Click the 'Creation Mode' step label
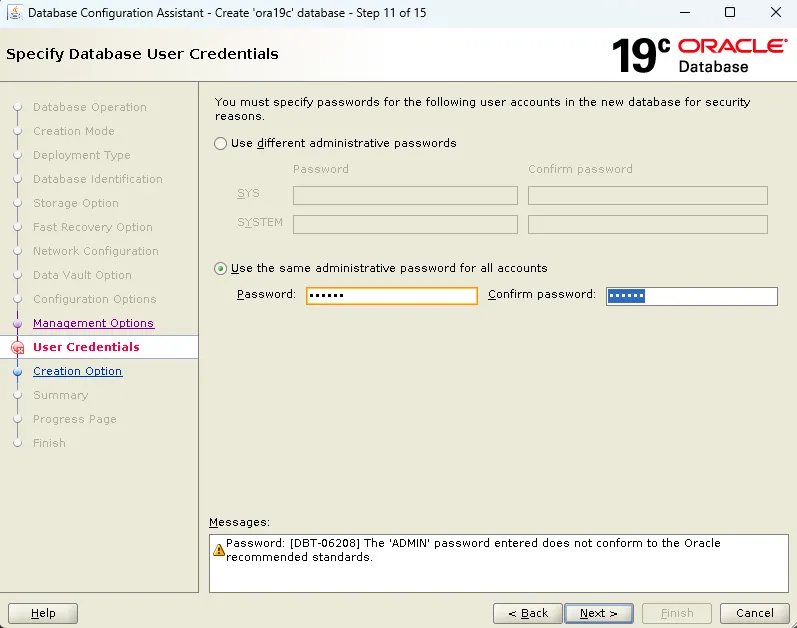The height and width of the screenshot is (628, 797). tap(74, 131)
